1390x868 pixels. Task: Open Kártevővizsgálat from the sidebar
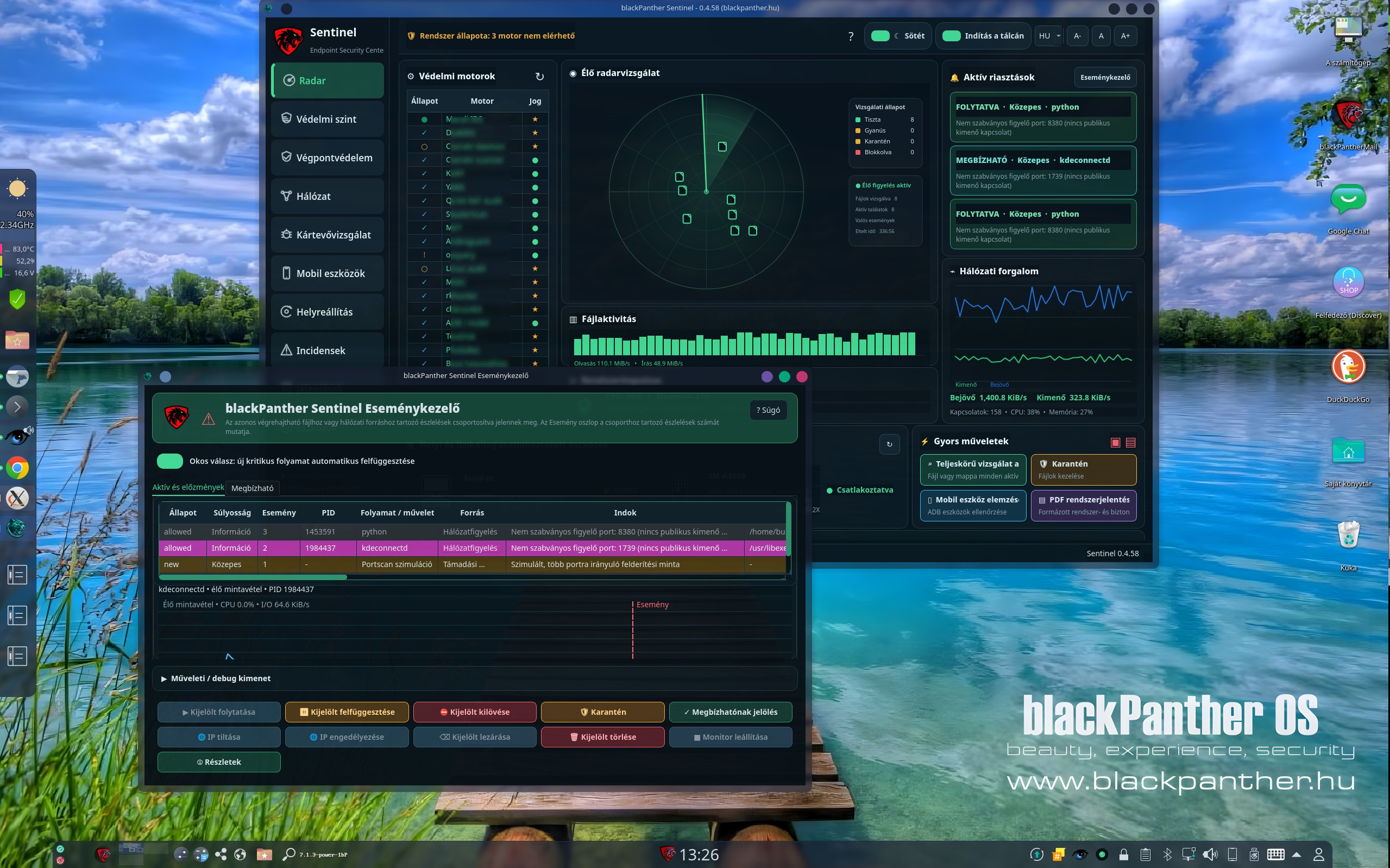[x=328, y=234]
